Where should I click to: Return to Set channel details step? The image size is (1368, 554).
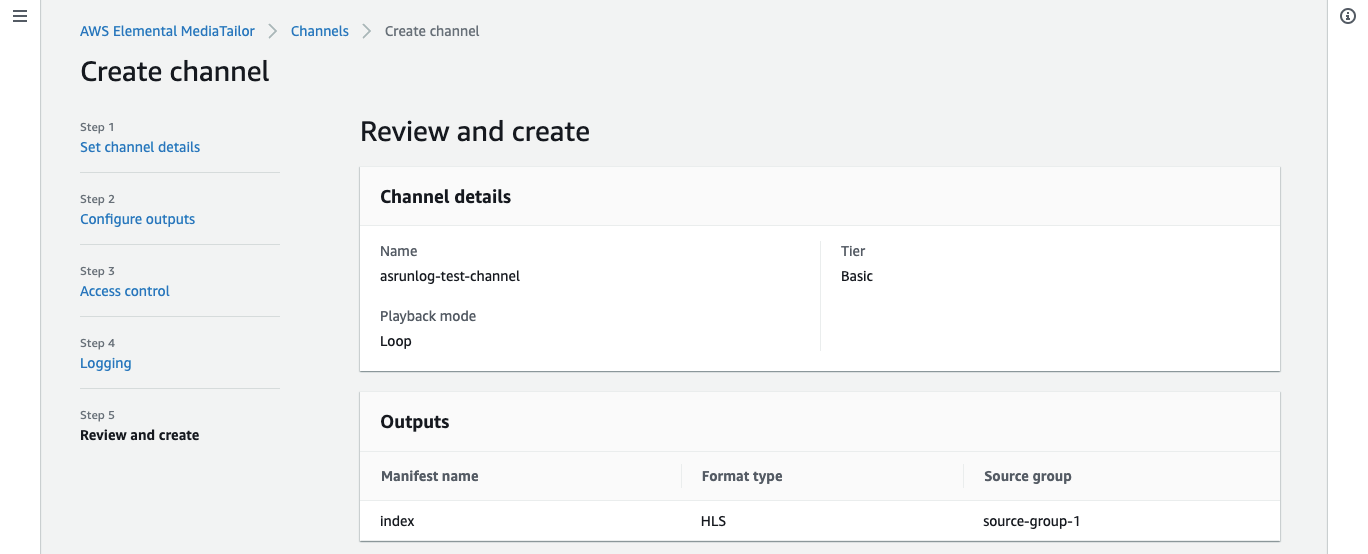point(140,147)
